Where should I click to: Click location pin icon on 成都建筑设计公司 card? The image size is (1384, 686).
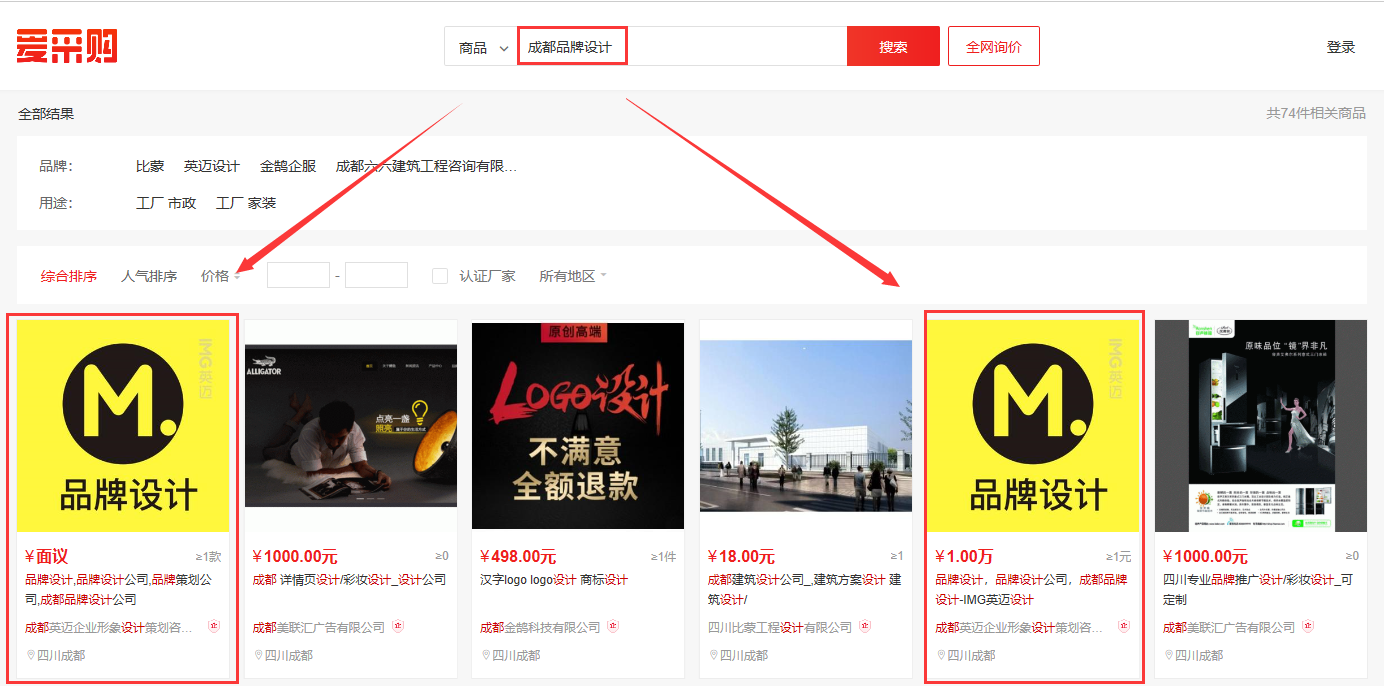pos(713,656)
